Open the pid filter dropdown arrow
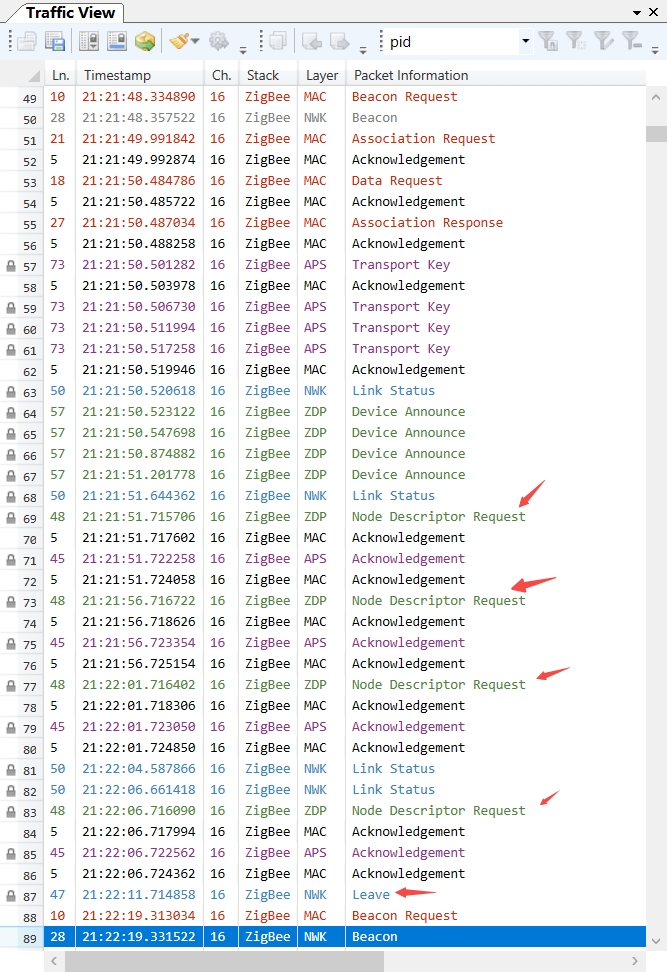Viewport: 667px width, 972px height. (526, 42)
